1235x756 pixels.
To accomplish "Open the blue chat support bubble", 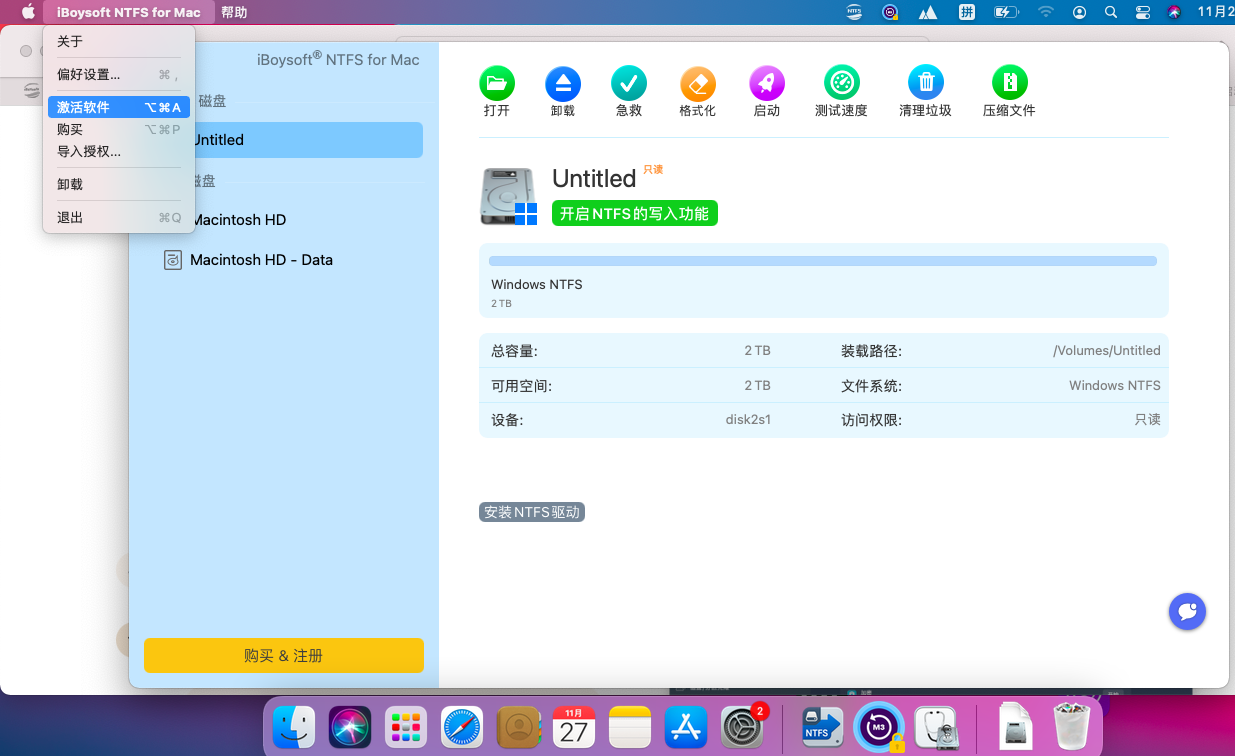I will pos(1187,611).
